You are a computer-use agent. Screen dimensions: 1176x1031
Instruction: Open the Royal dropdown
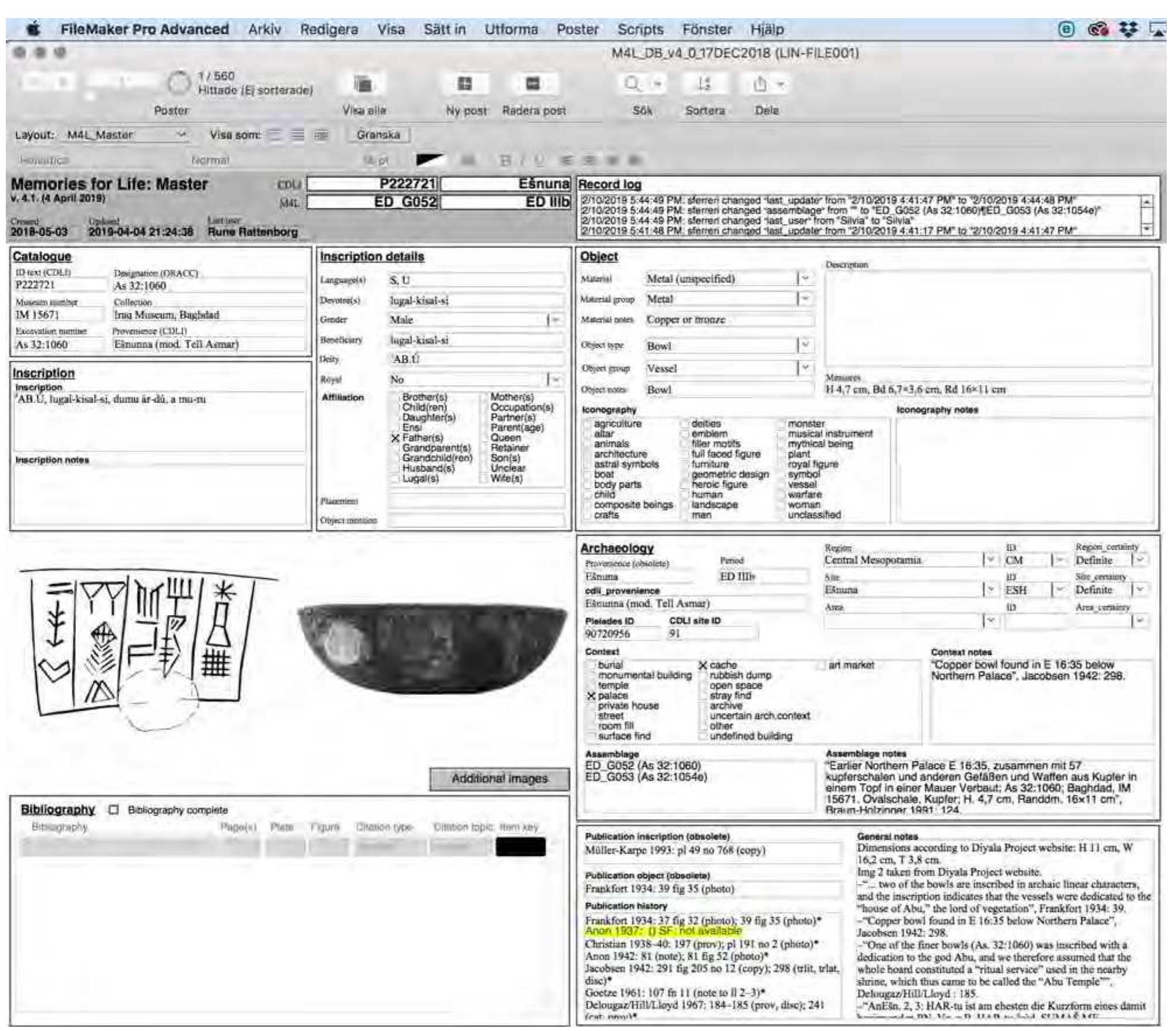point(556,380)
